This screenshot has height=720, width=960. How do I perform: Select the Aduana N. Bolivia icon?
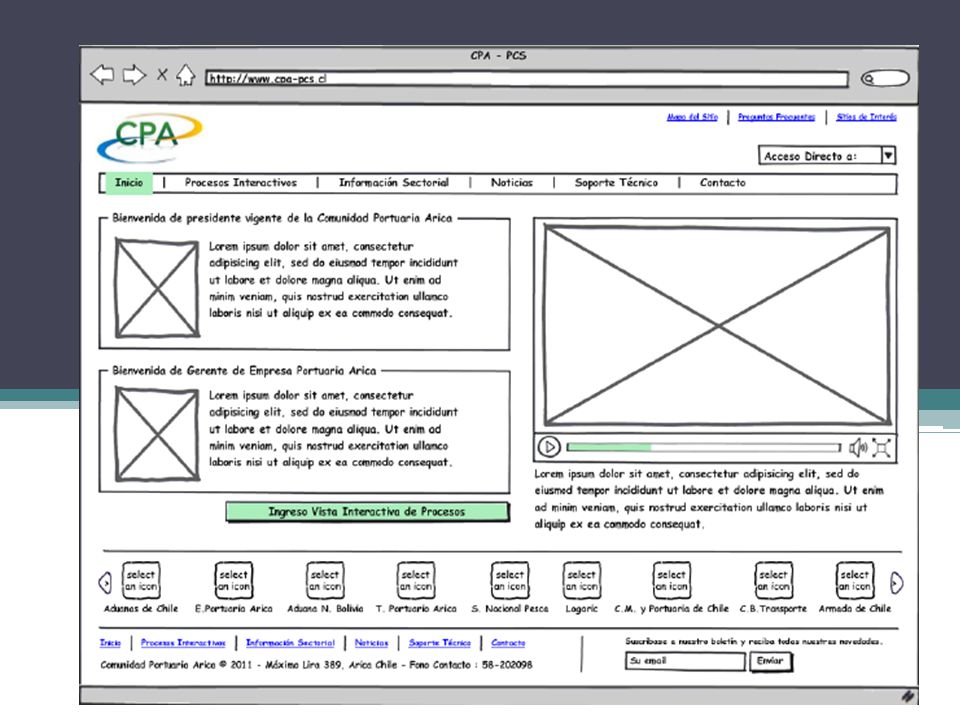324,580
